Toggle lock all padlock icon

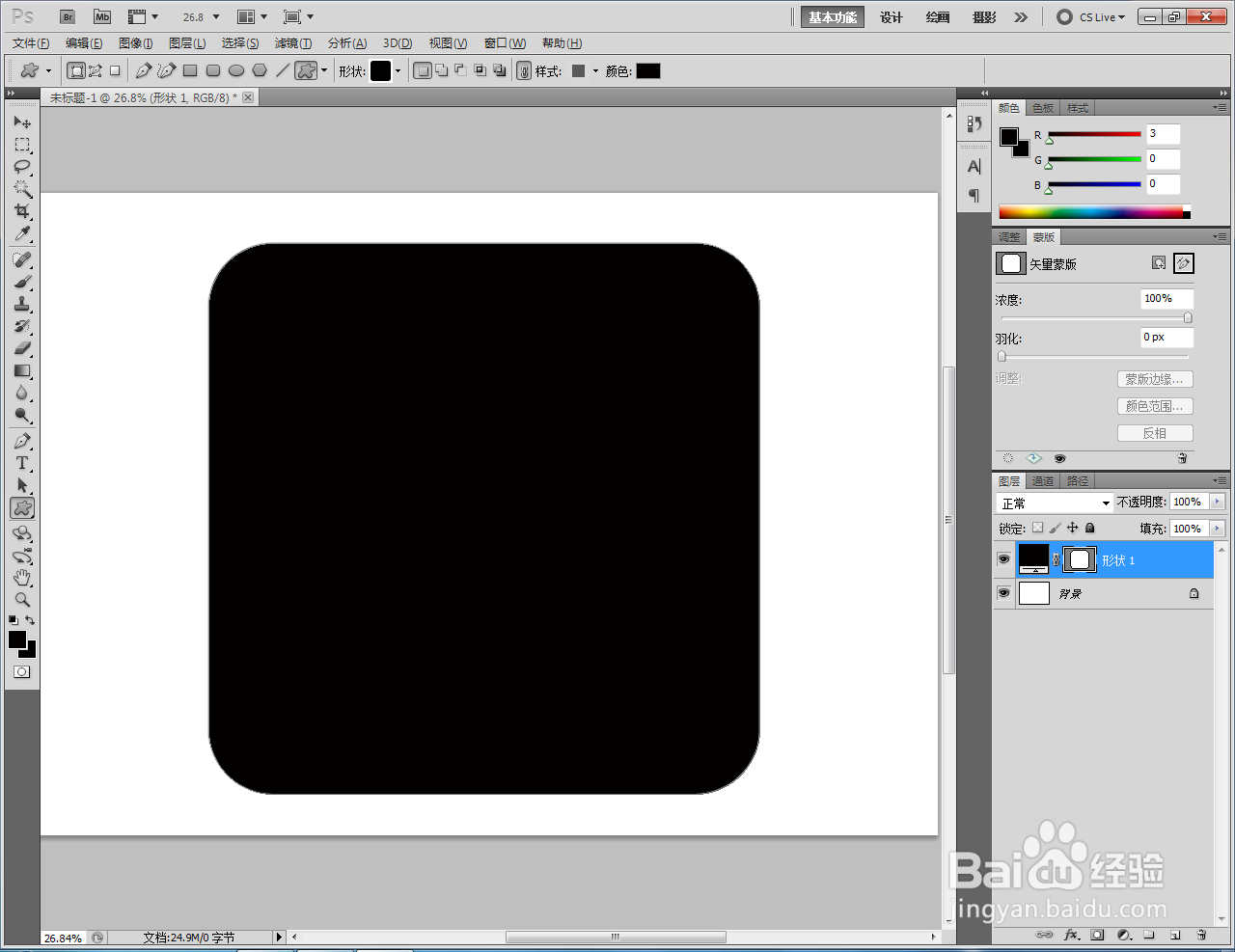coord(1090,528)
